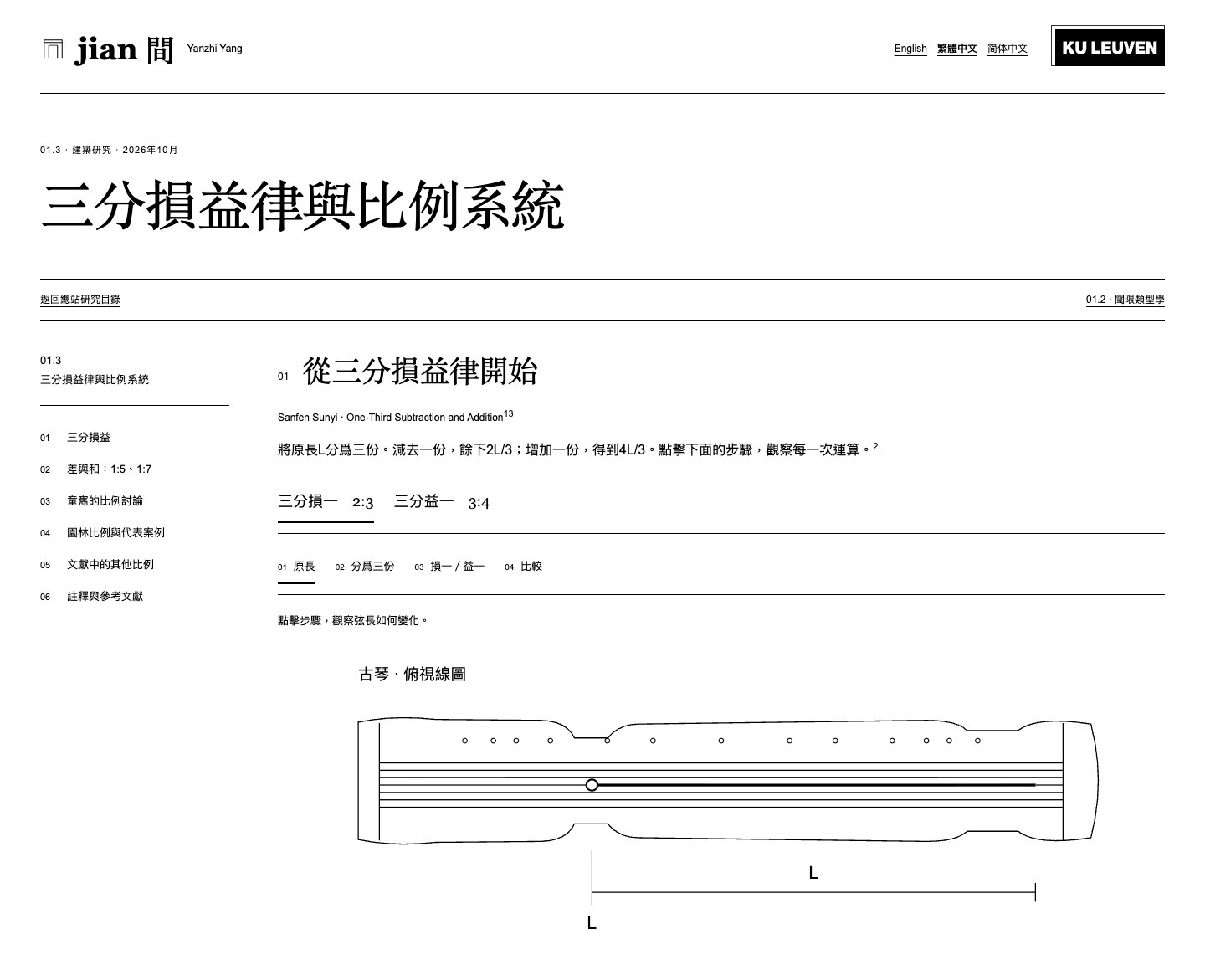1205x980 pixels.
Task: Switch to 简体中文 language
Action: [x=1008, y=49]
